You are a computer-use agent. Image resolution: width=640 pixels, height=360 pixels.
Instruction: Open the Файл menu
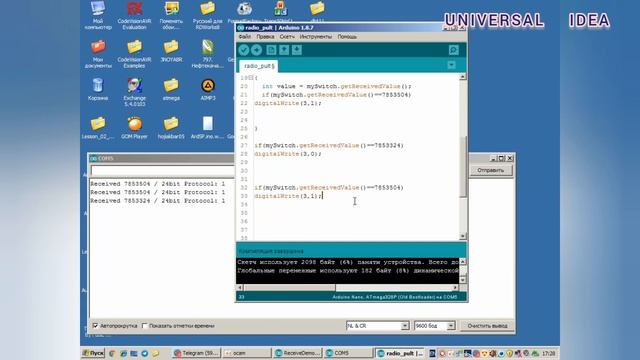pyautogui.click(x=244, y=37)
